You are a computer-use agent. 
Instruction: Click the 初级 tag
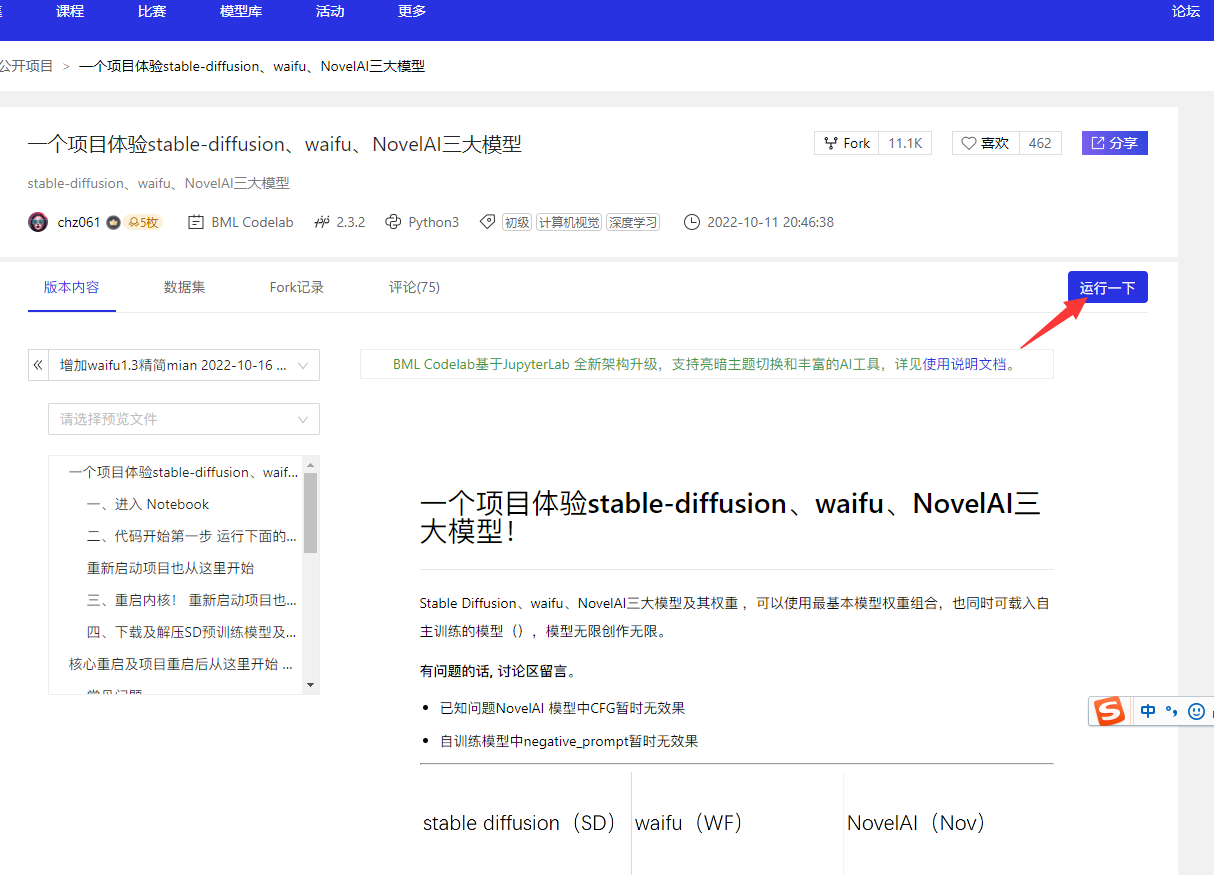point(517,222)
